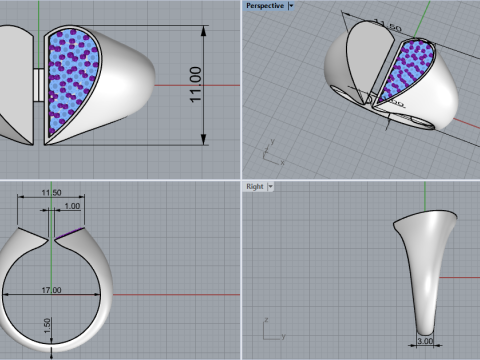The image size is (480, 360).
Task: Select the 1.50 thickness dimension label
Action: pos(47,326)
